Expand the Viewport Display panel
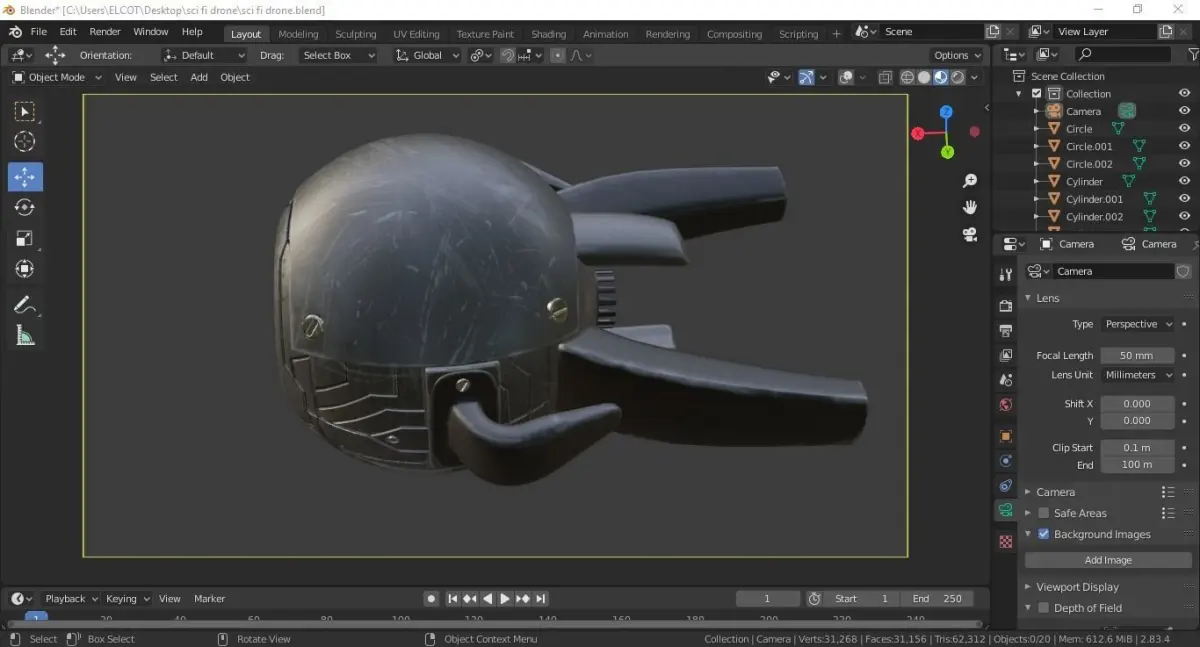 coord(1077,587)
